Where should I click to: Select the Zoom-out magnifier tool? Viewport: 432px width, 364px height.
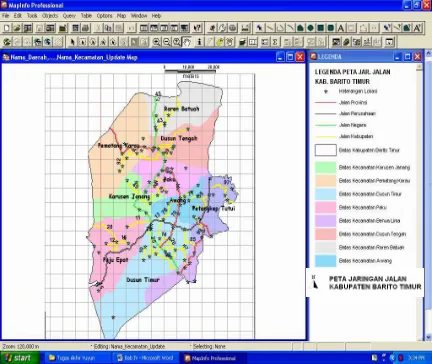tap(166, 42)
